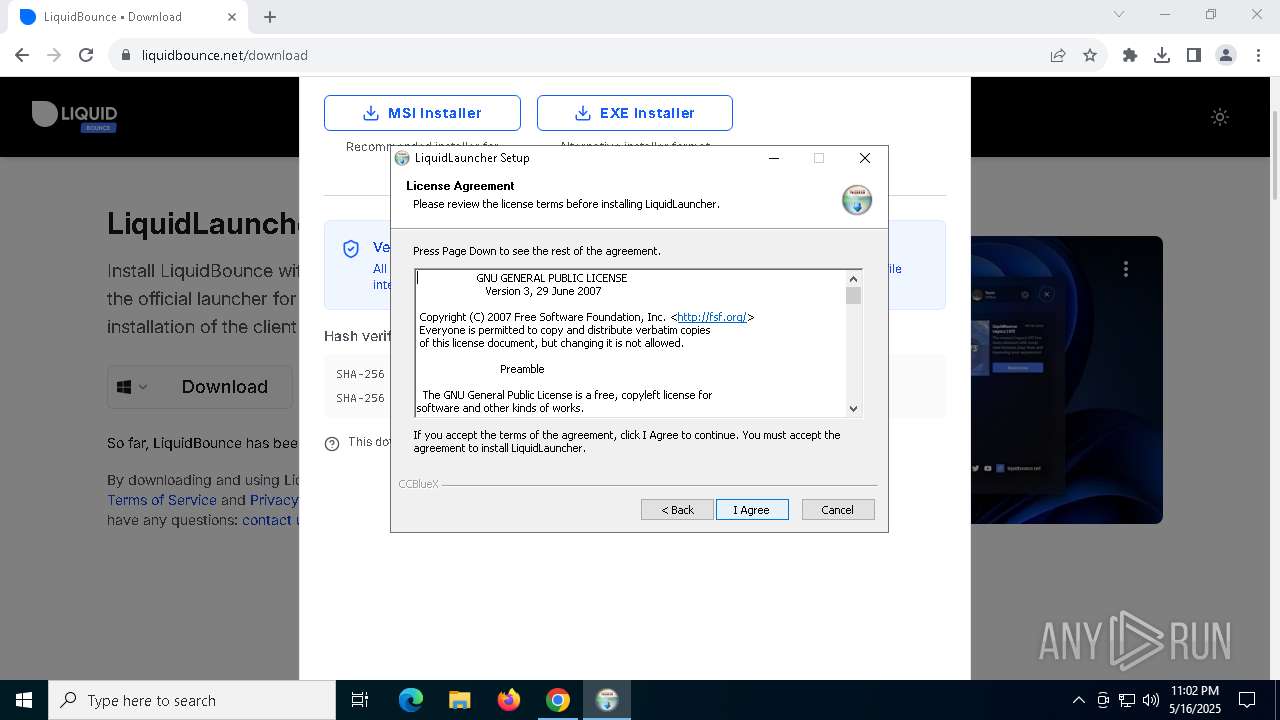Click the contact us link
1280x720 pixels.
[270, 520]
